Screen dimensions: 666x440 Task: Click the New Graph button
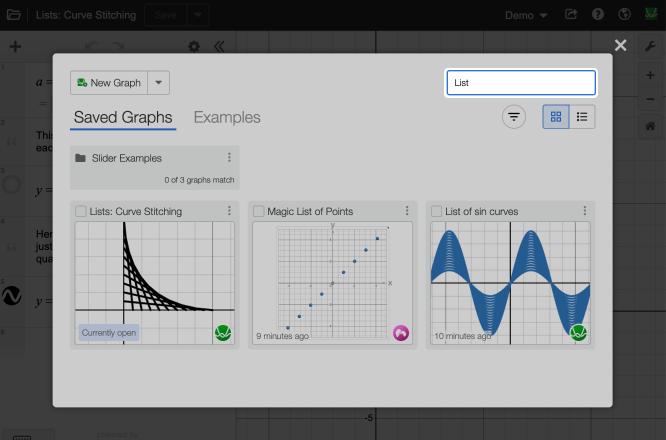(109, 82)
